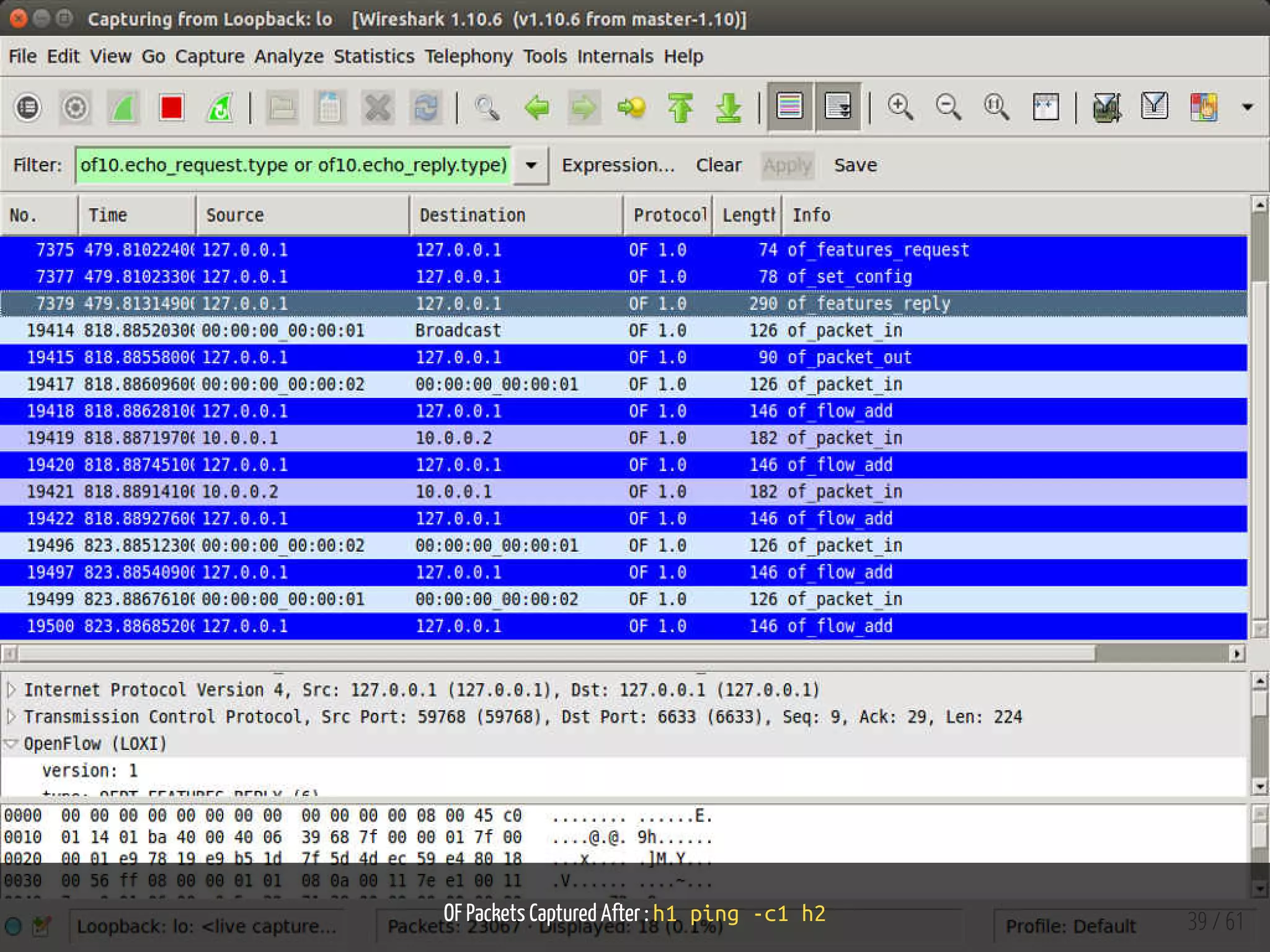Toggle colorize packet list button

789,107
